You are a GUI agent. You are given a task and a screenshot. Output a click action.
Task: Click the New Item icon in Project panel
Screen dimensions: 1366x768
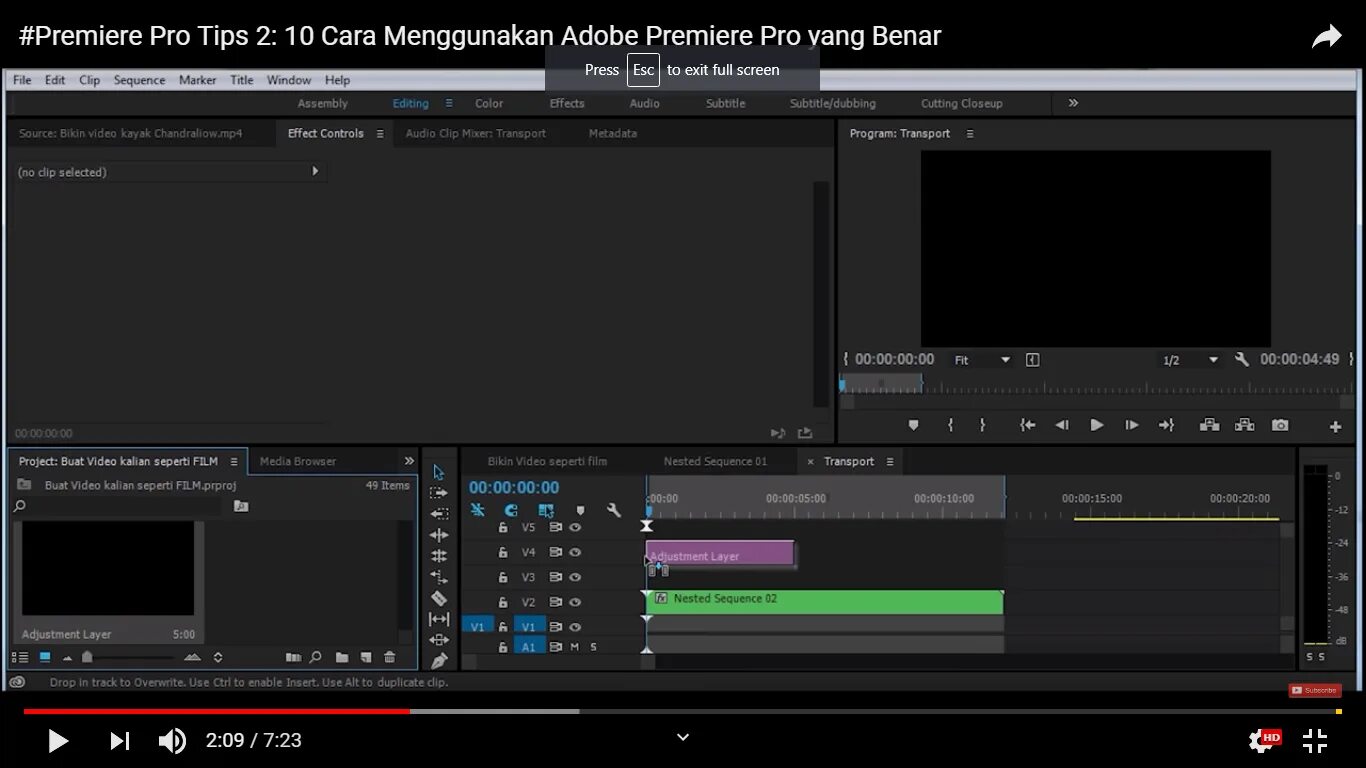coord(366,657)
